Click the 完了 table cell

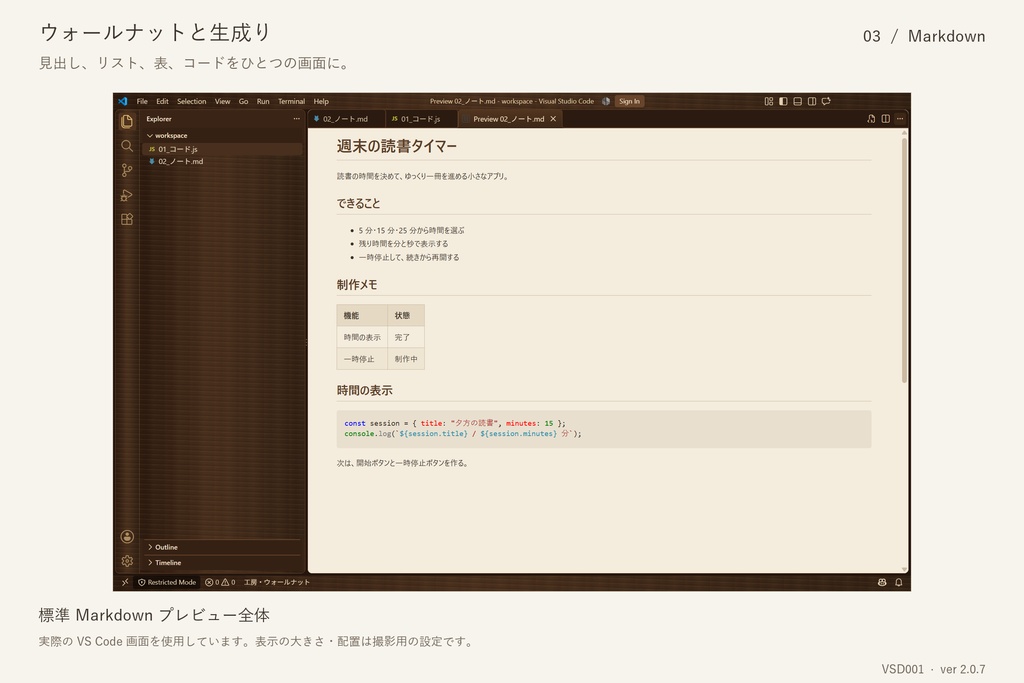406,338
